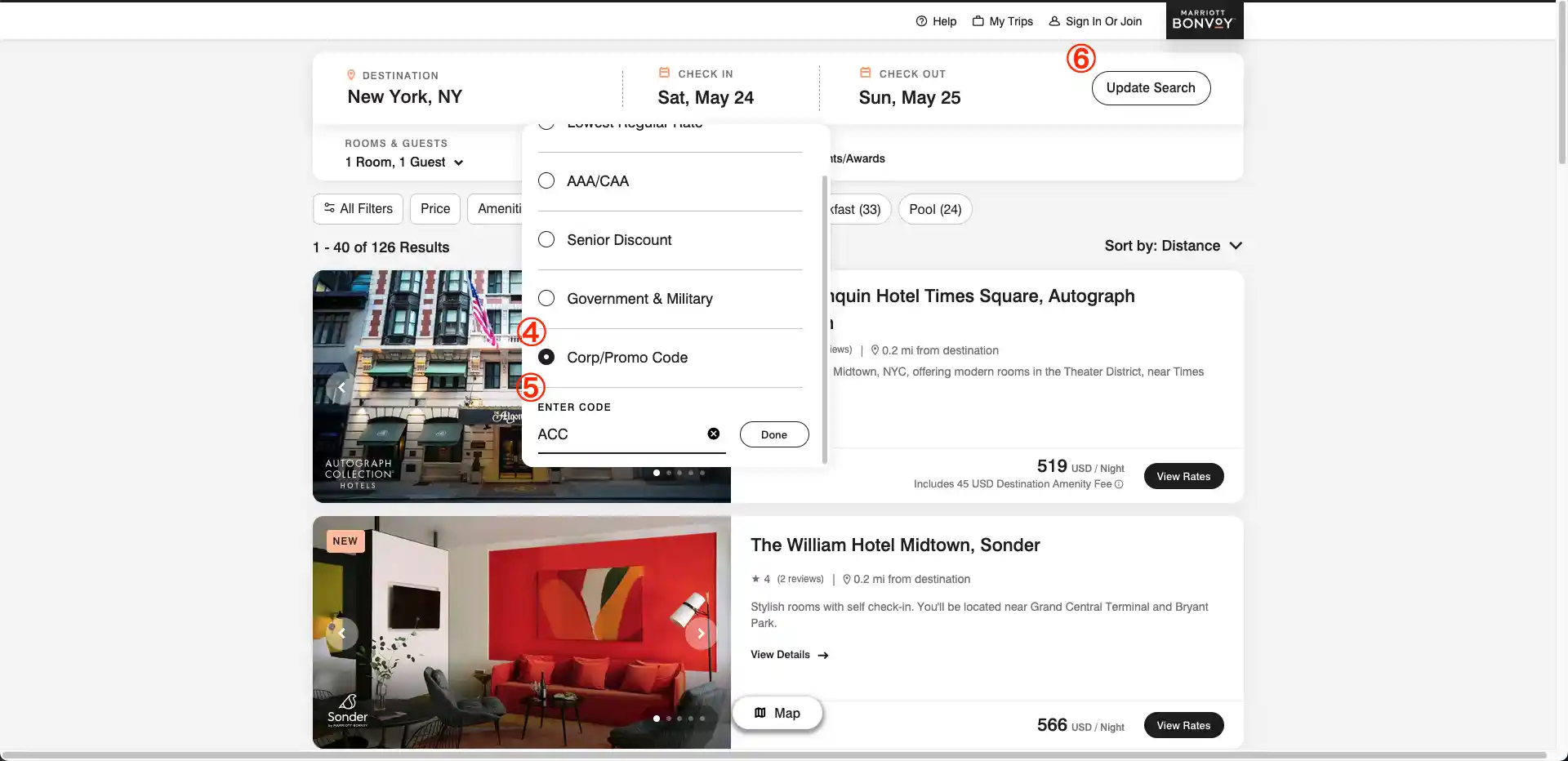Click the Destination Amenity Fee info icon
1568x761 pixels.
coord(1119,484)
